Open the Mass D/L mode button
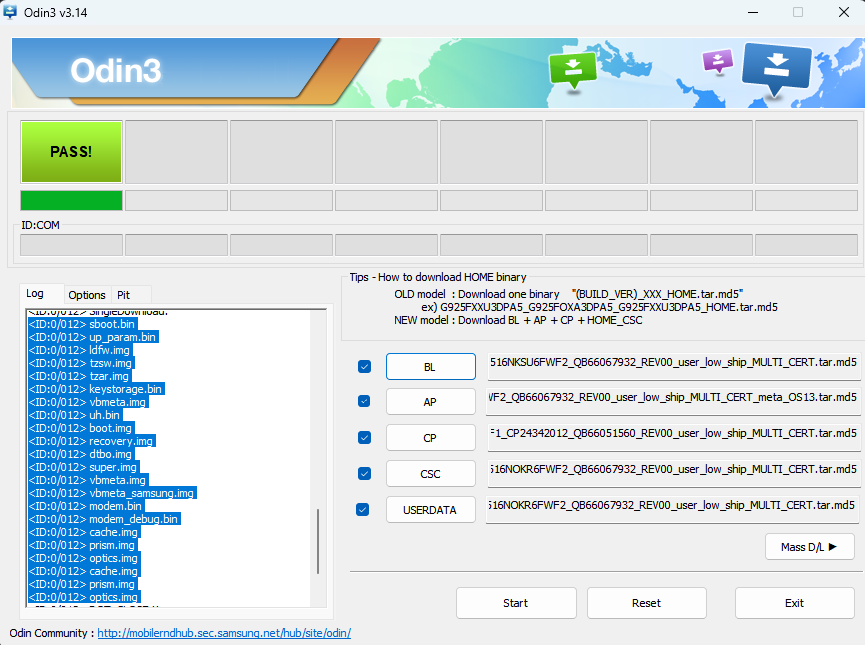865x645 pixels. pos(809,546)
